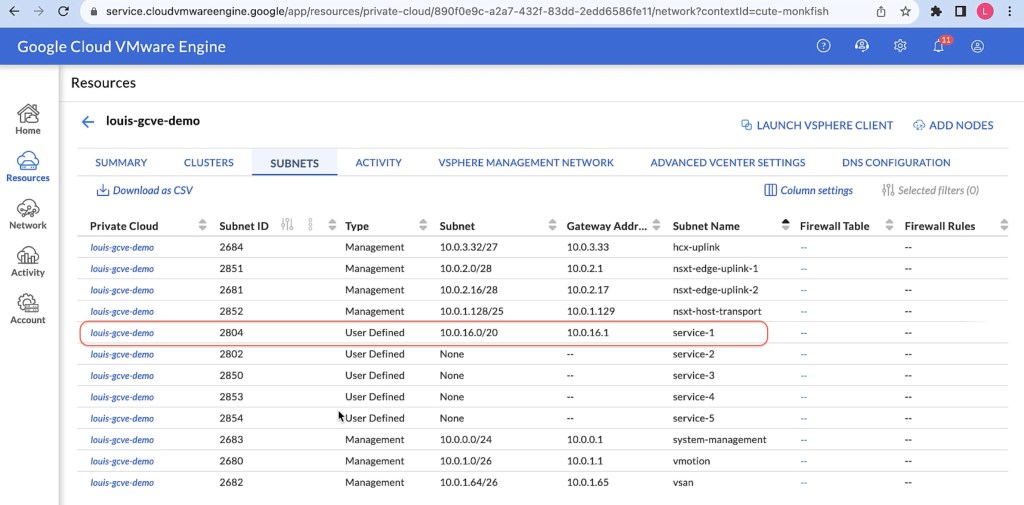Open the user account profile icon
The height and width of the screenshot is (505, 1024).
pyautogui.click(x=978, y=46)
